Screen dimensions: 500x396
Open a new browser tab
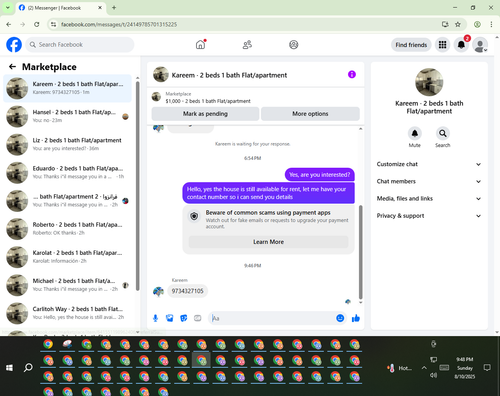coord(114,7)
